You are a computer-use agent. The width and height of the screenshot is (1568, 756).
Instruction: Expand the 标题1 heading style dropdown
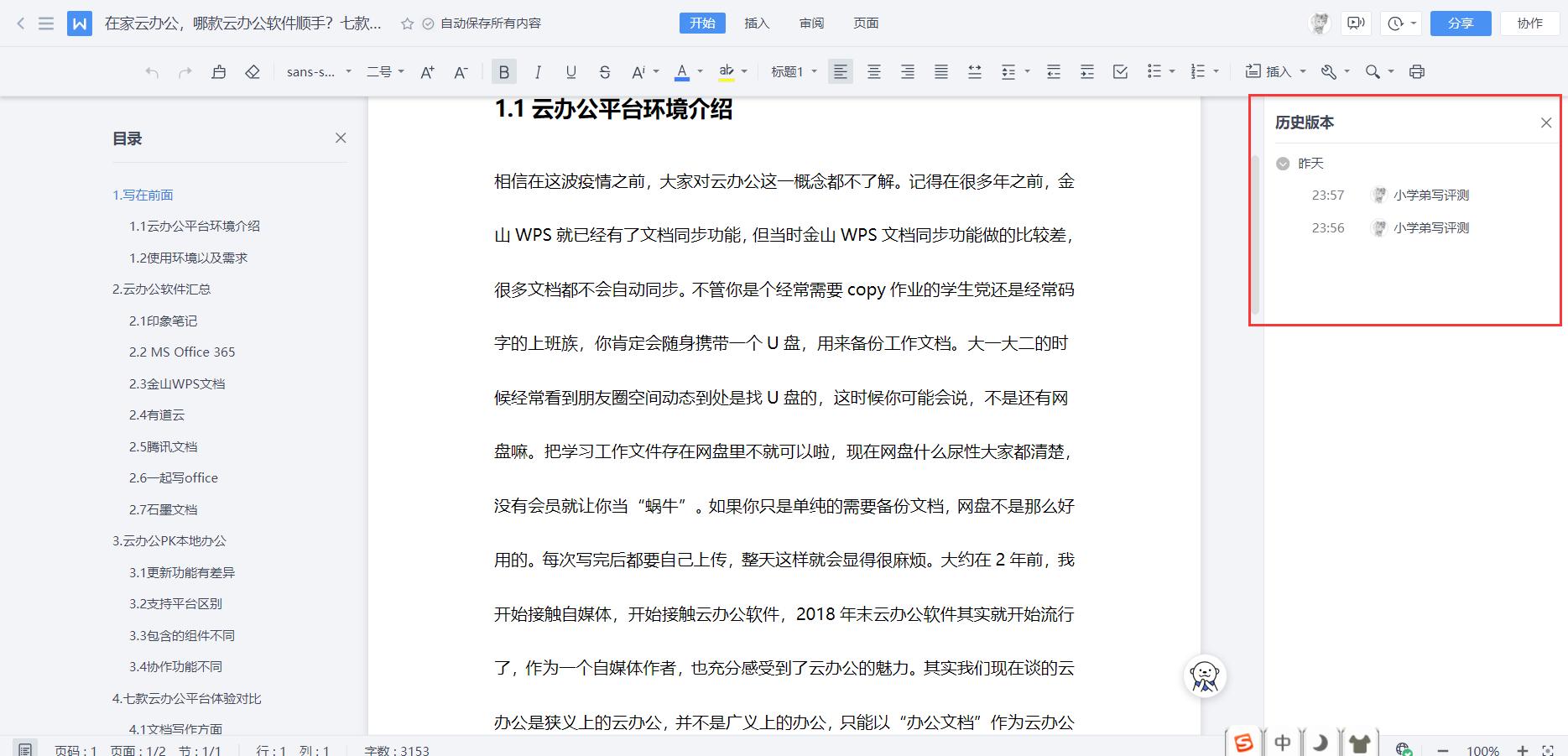point(793,71)
